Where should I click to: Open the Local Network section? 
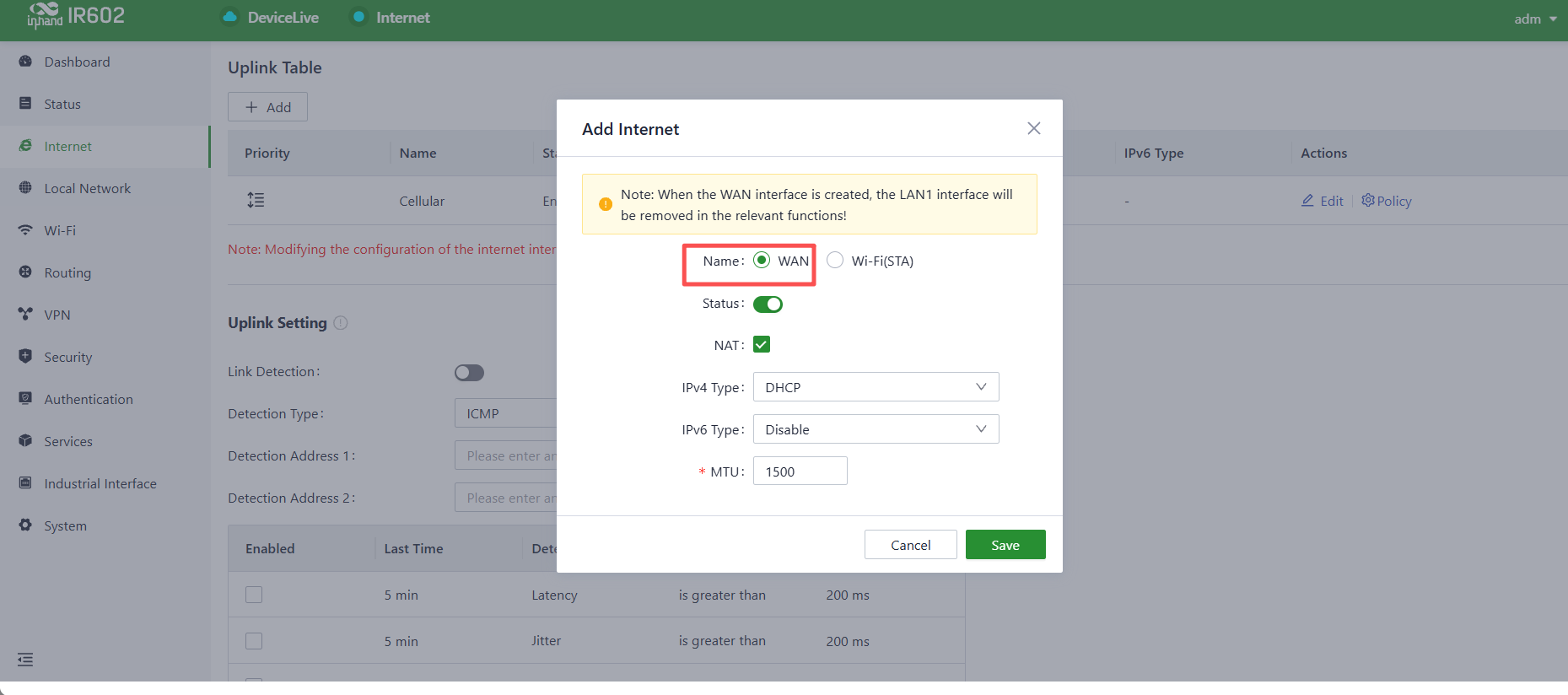(105, 188)
